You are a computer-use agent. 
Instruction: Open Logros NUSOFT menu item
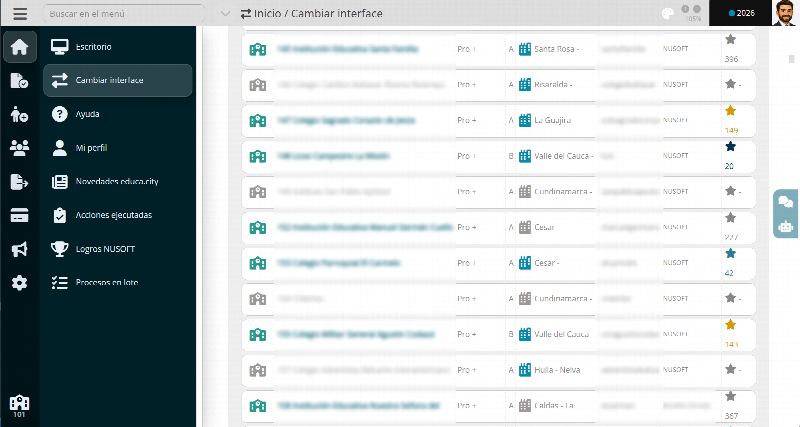117,249
